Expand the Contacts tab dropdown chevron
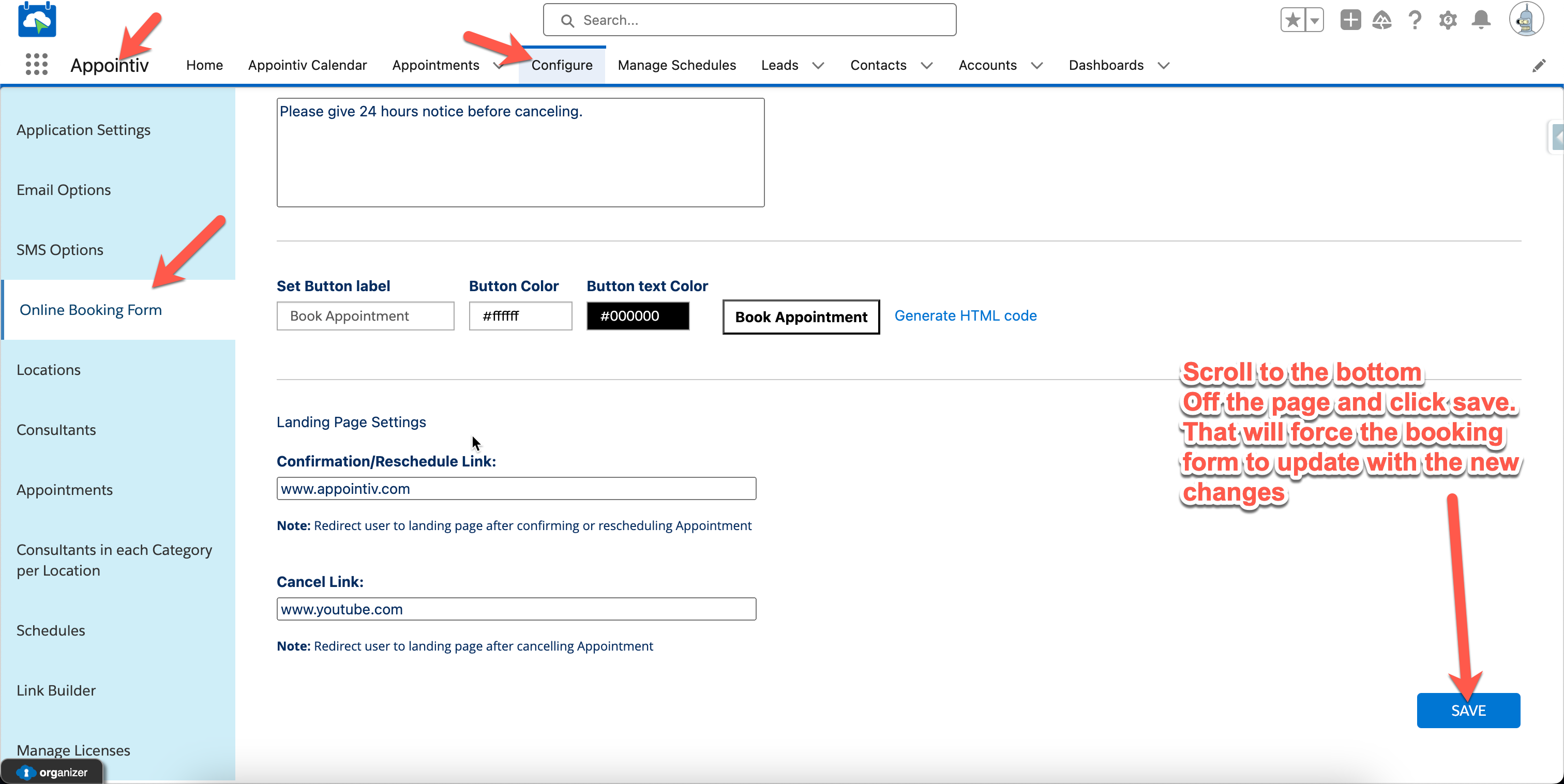This screenshot has height=784, width=1564. point(926,66)
